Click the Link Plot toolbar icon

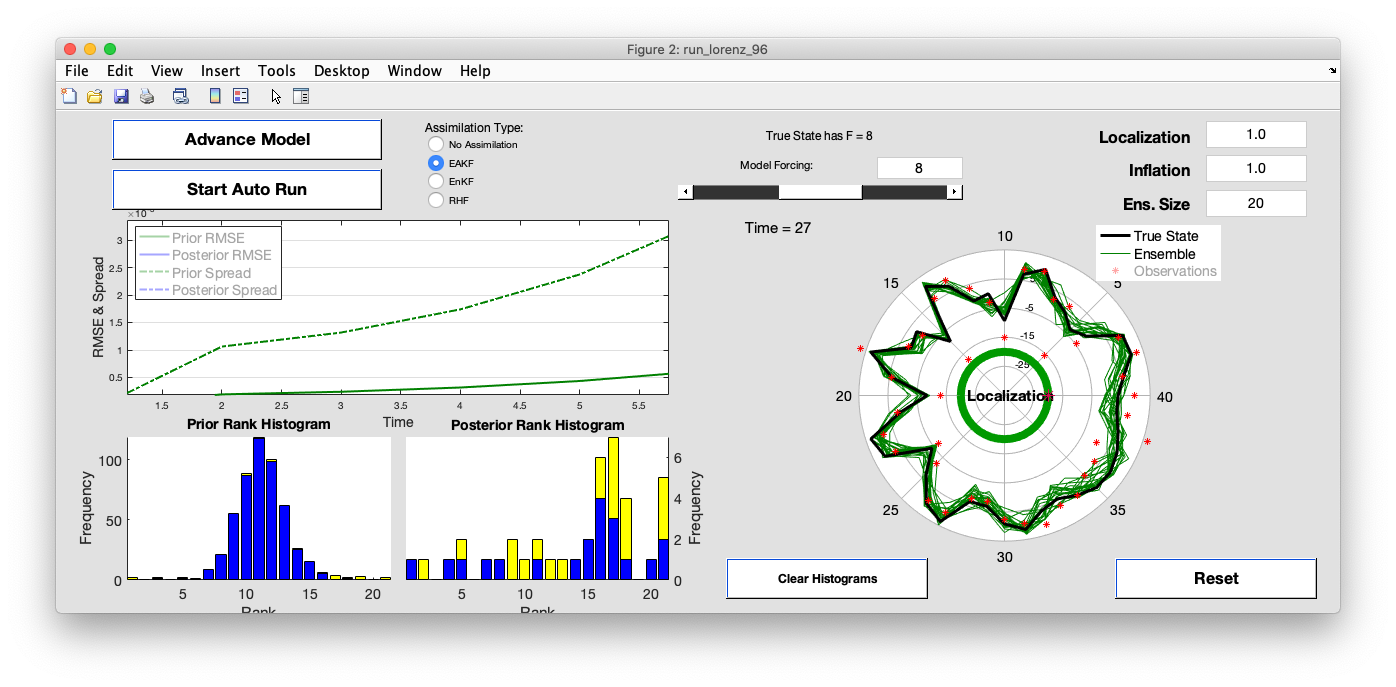click(180, 96)
